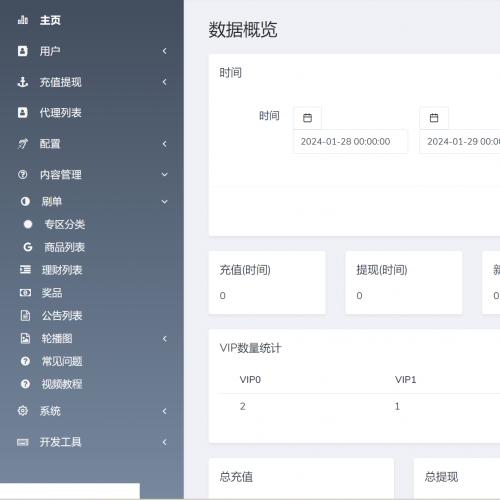Click the keyboard icon beside 开发工具

pyautogui.click(x=23, y=442)
